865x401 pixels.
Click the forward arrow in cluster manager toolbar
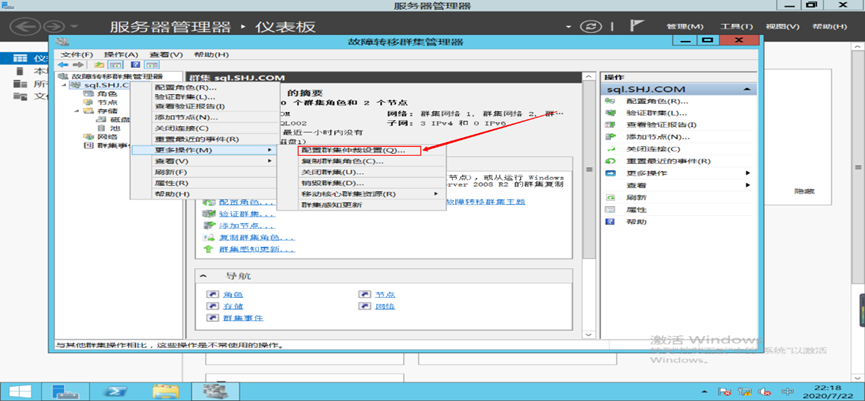pos(78,65)
